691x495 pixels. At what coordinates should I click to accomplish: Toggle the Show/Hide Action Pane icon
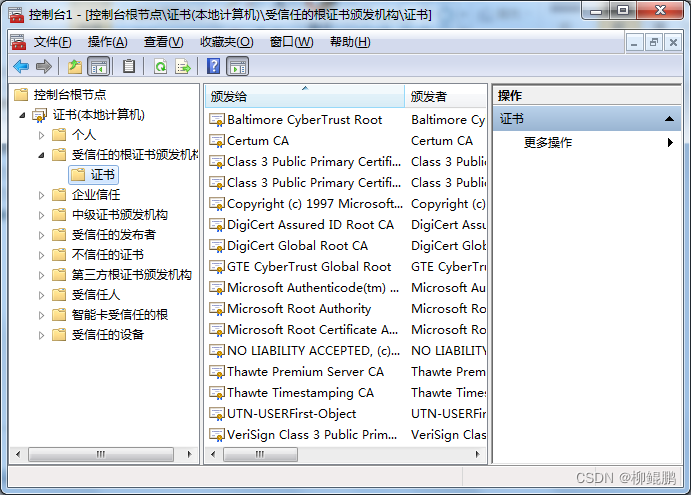[x=238, y=67]
